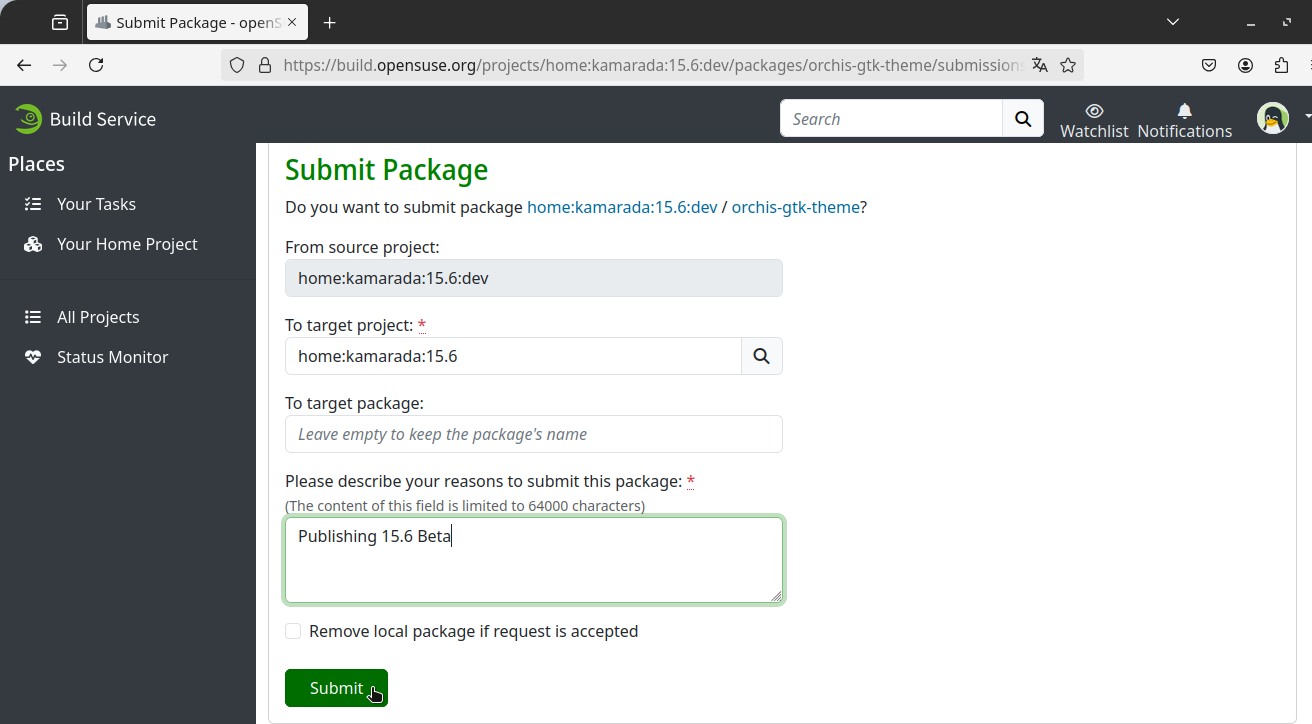This screenshot has width=1312, height=724.
Task: Expand the list all tabs dropdown
Action: coord(1173,22)
